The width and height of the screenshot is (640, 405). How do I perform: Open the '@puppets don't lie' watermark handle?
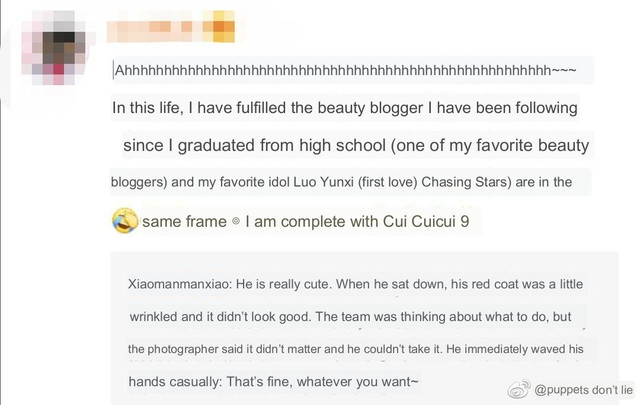[x=584, y=390]
